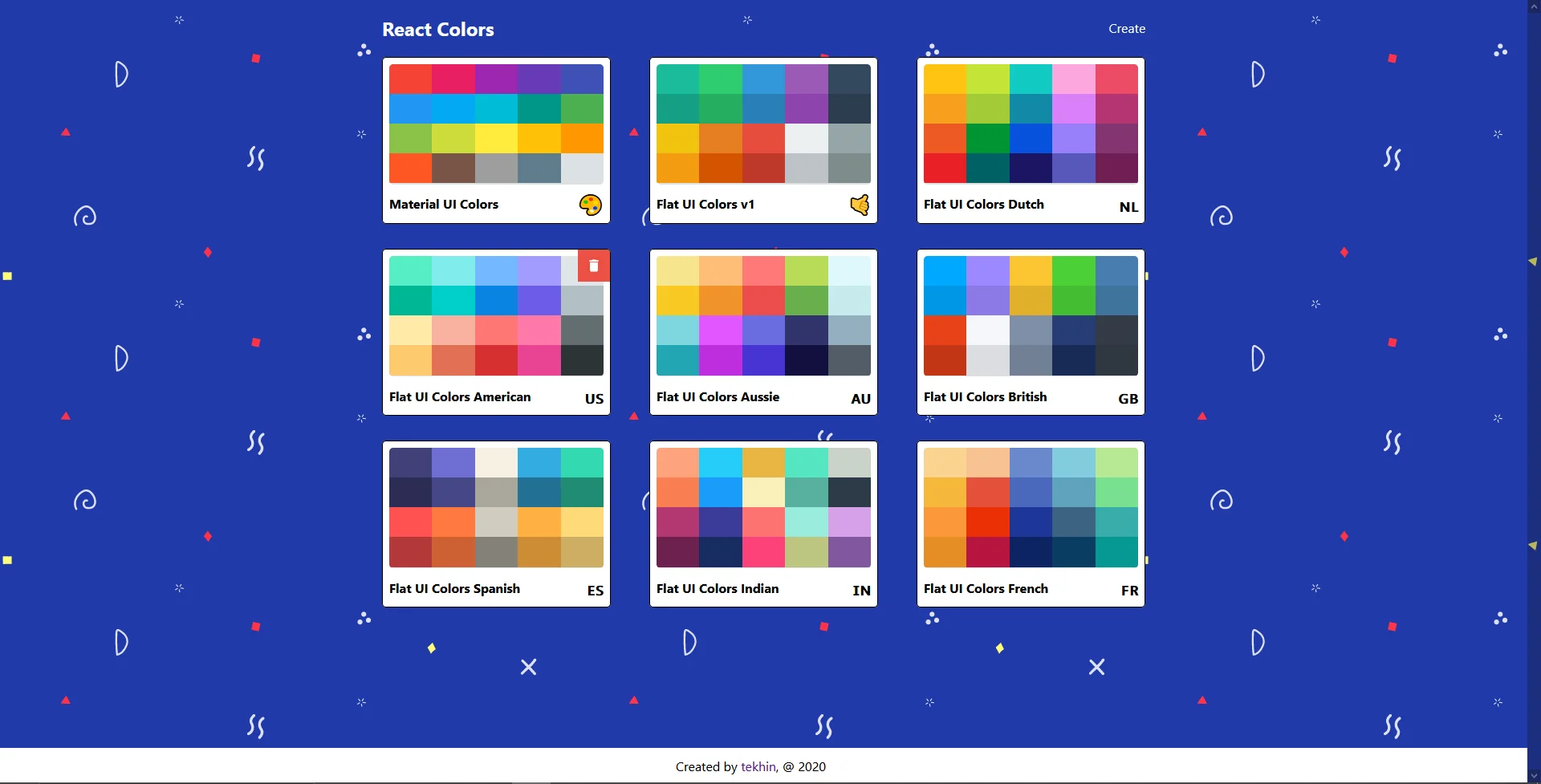Click the US label on American palette
Image resolution: width=1541 pixels, height=784 pixels.
pyautogui.click(x=594, y=399)
